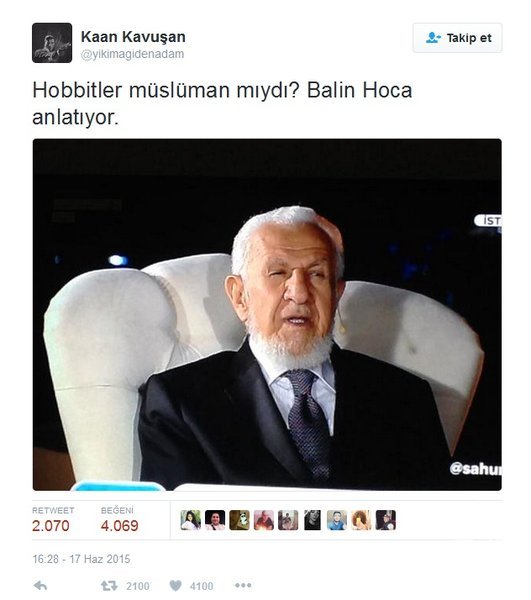
Task: Click the retweet icon below the tweet
Action: tap(109, 585)
